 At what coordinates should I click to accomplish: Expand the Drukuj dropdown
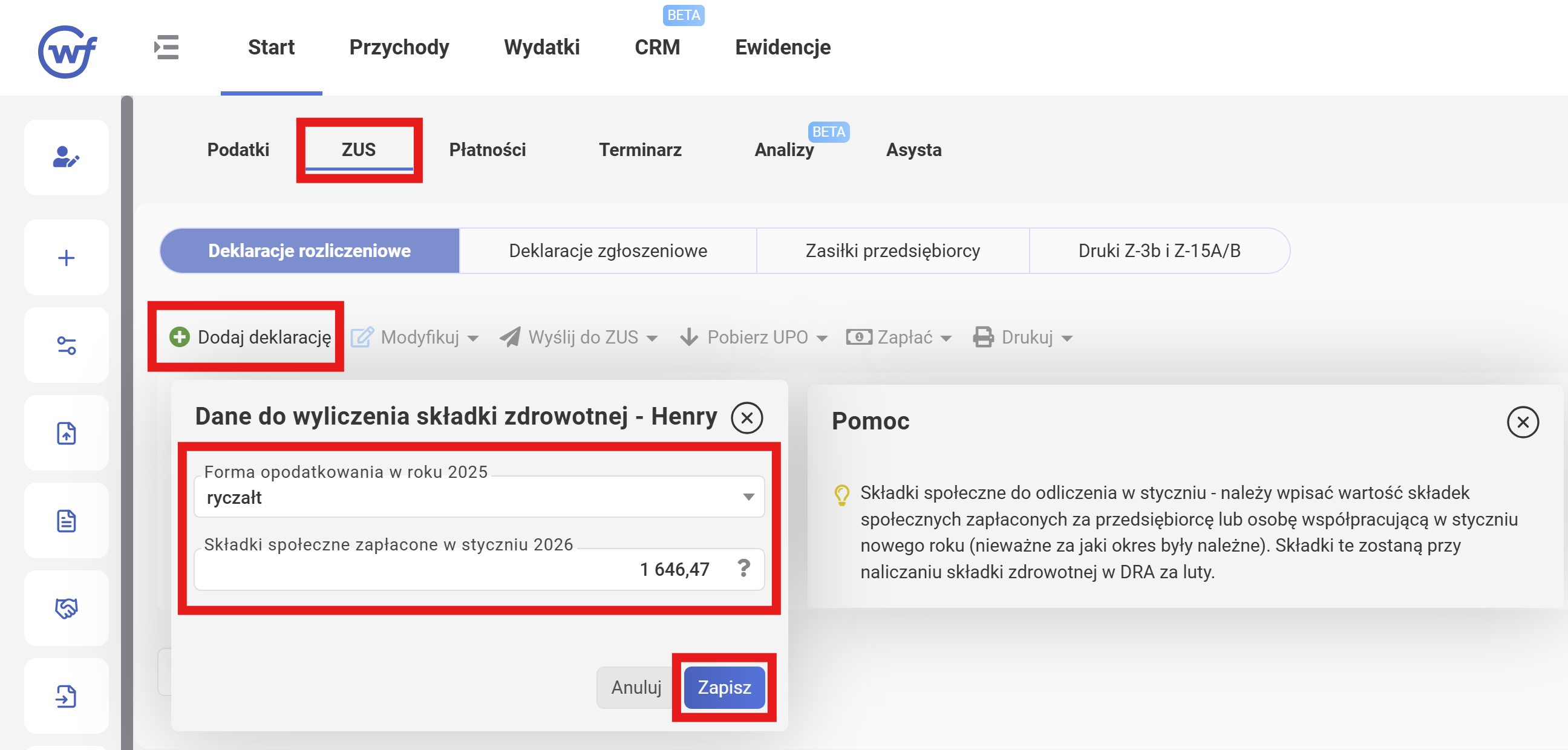click(1023, 337)
